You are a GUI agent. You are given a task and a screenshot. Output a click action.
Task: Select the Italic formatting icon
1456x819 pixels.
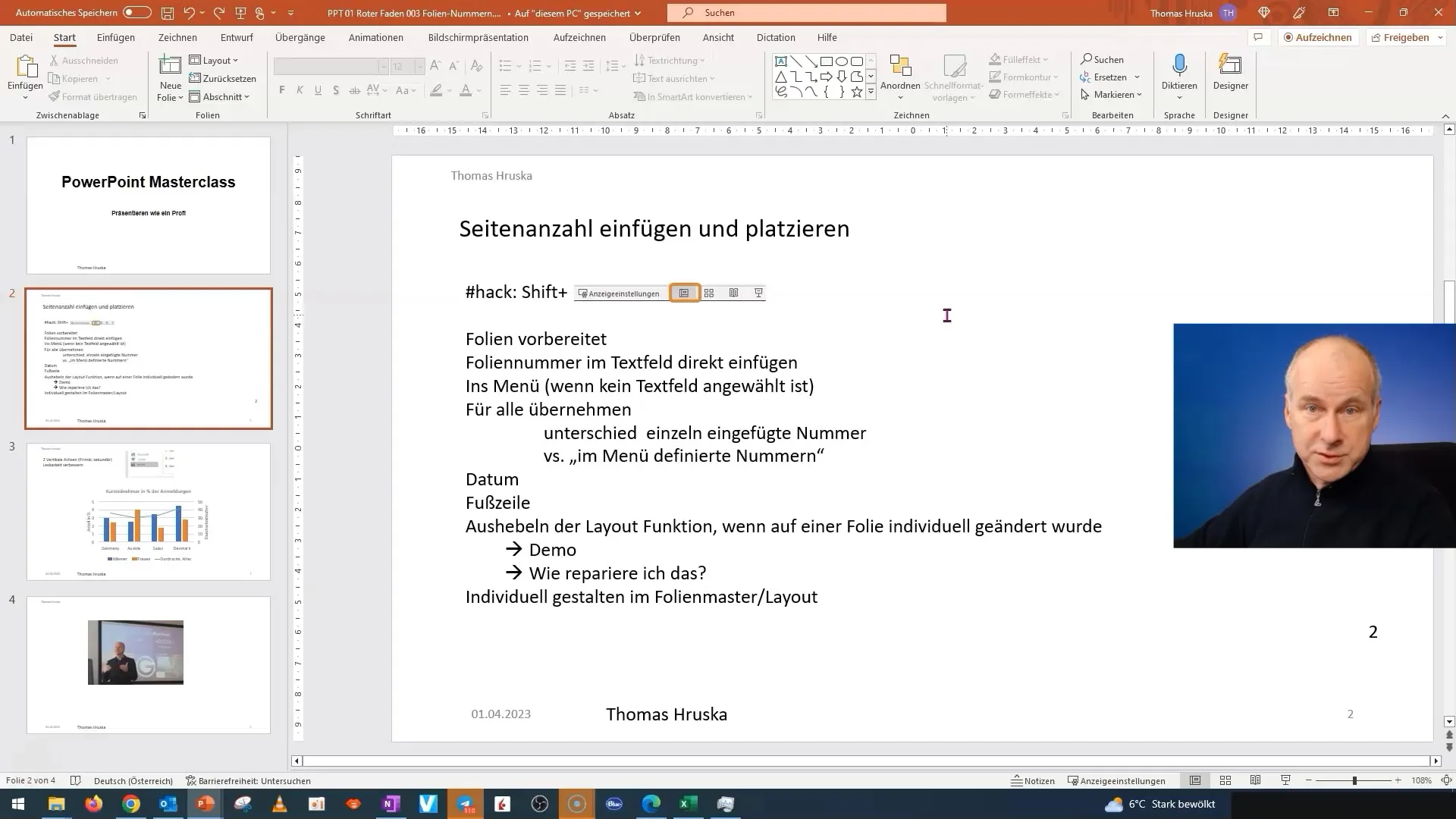pyautogui.click(x=299, y=91)
